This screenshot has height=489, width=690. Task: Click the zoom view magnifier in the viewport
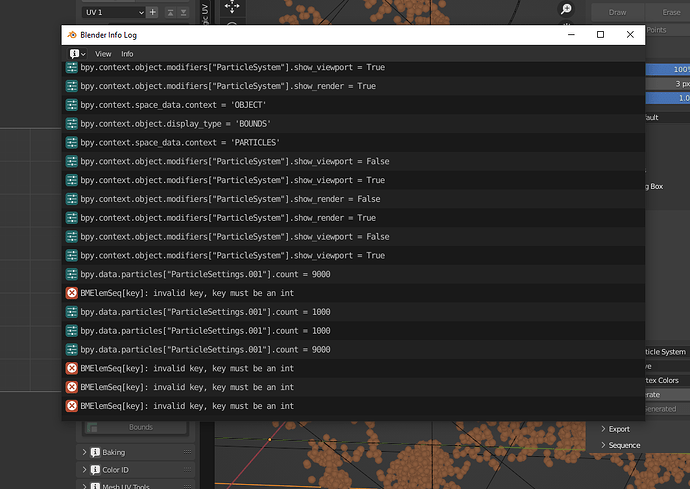coord(566,9)
